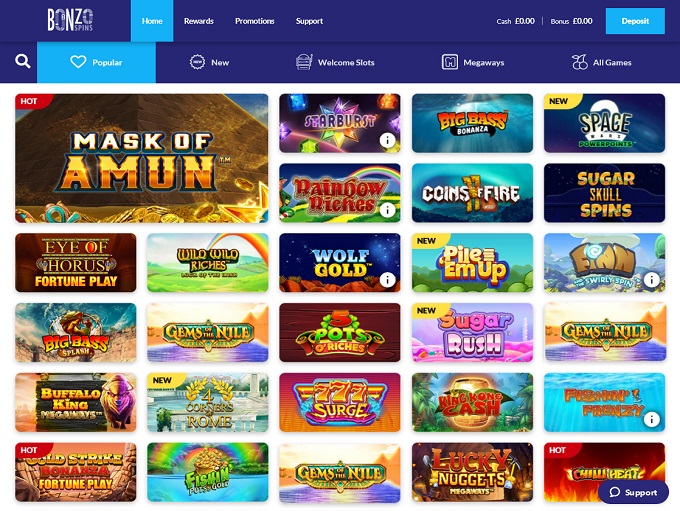Open info icon on Fishin' Frenzy tile
Screen dimensions: 680x511
tap(651, 419)
